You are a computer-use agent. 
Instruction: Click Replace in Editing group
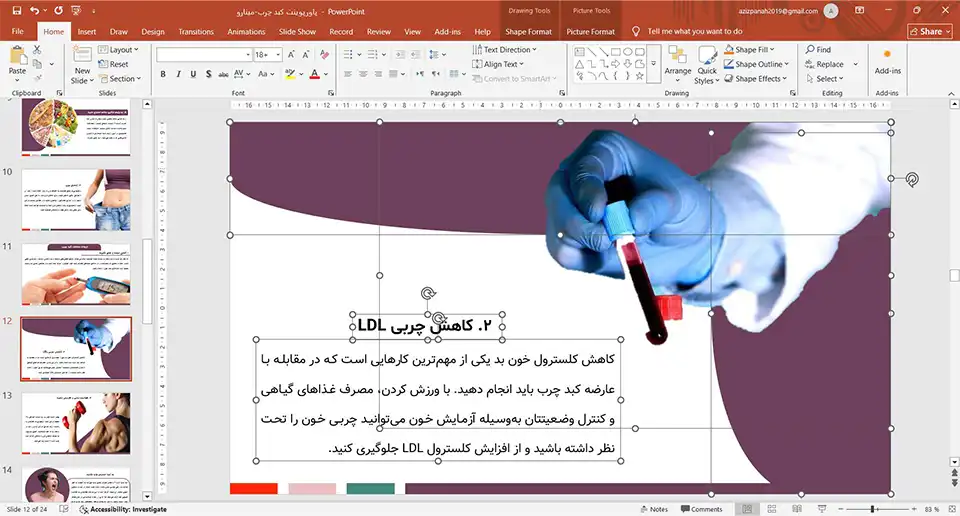[x=825, y=64]
